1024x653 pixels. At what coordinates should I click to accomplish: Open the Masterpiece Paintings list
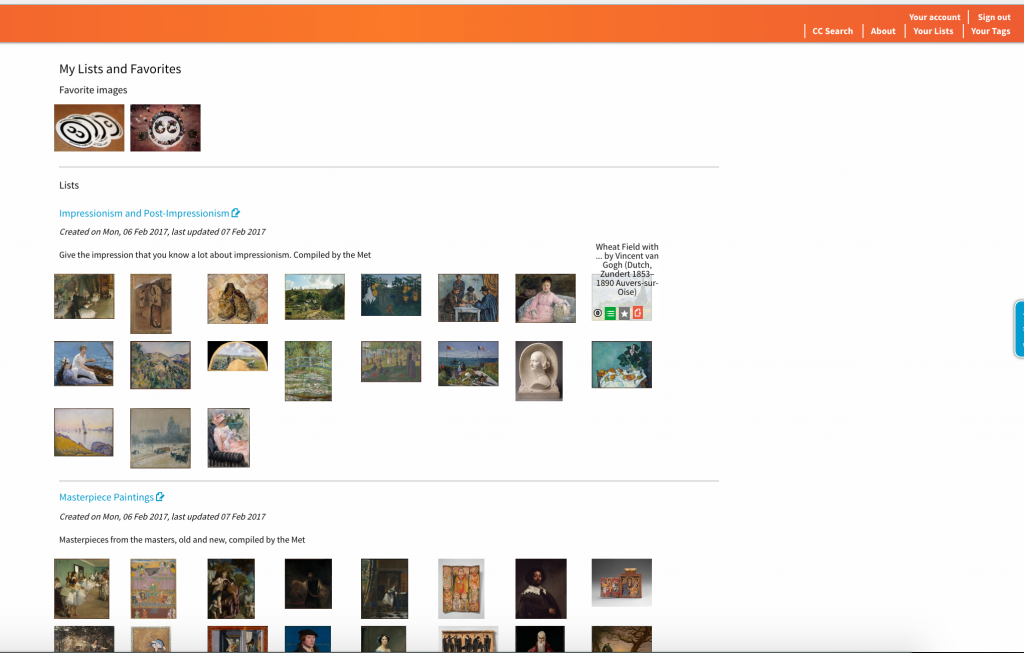pos(106,496)
